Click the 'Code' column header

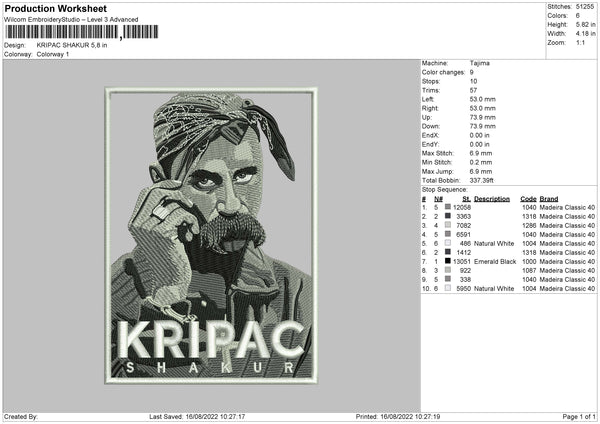pos(528,199)
